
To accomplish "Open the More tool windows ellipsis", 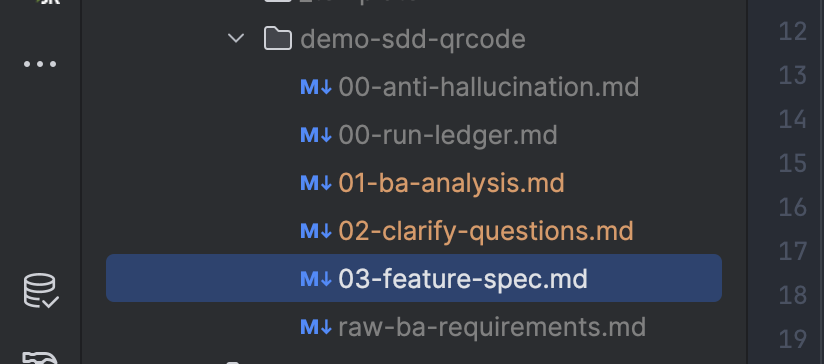I will click(40, 64).
